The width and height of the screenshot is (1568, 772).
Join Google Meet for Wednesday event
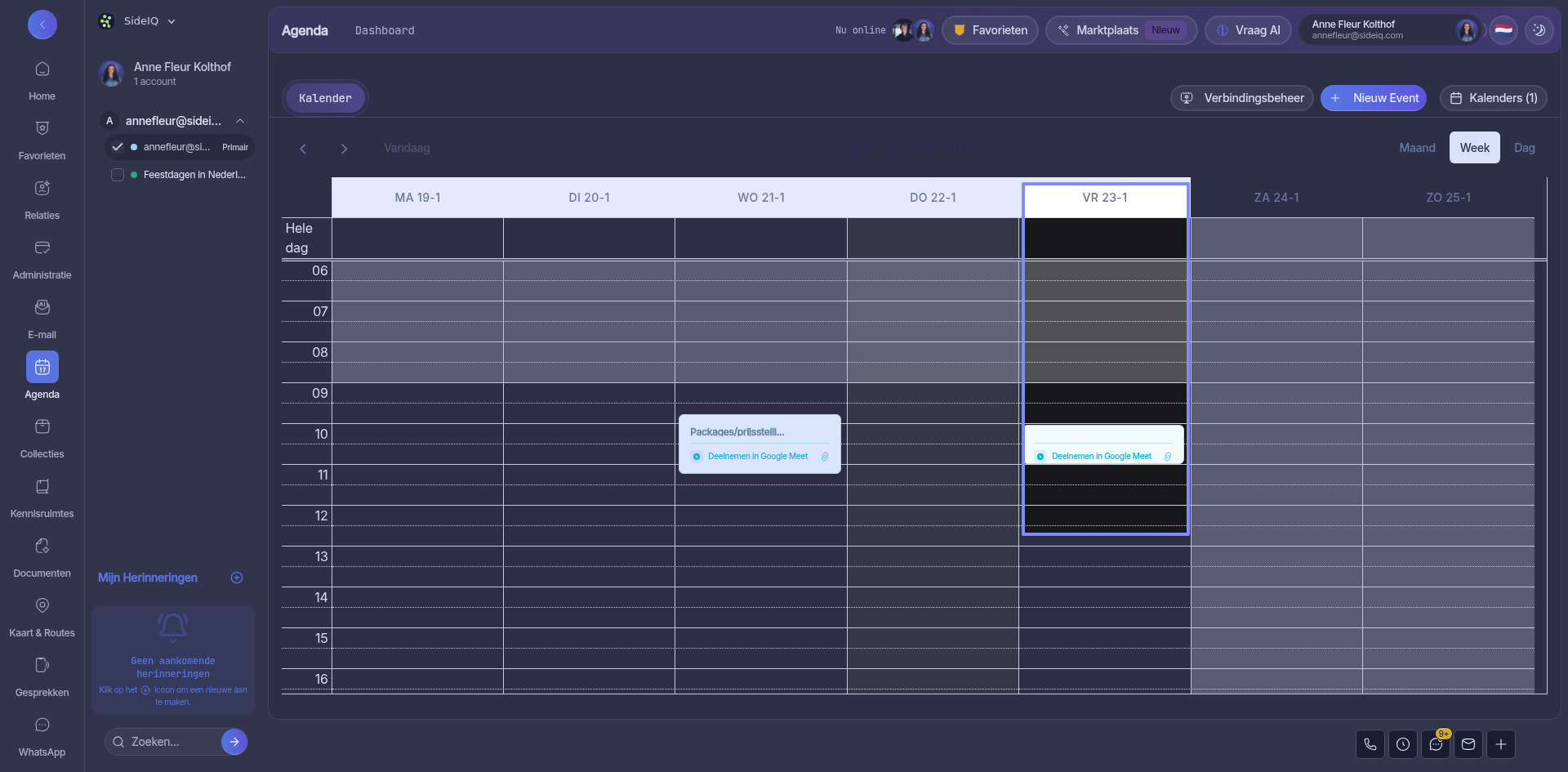point(757,457)
